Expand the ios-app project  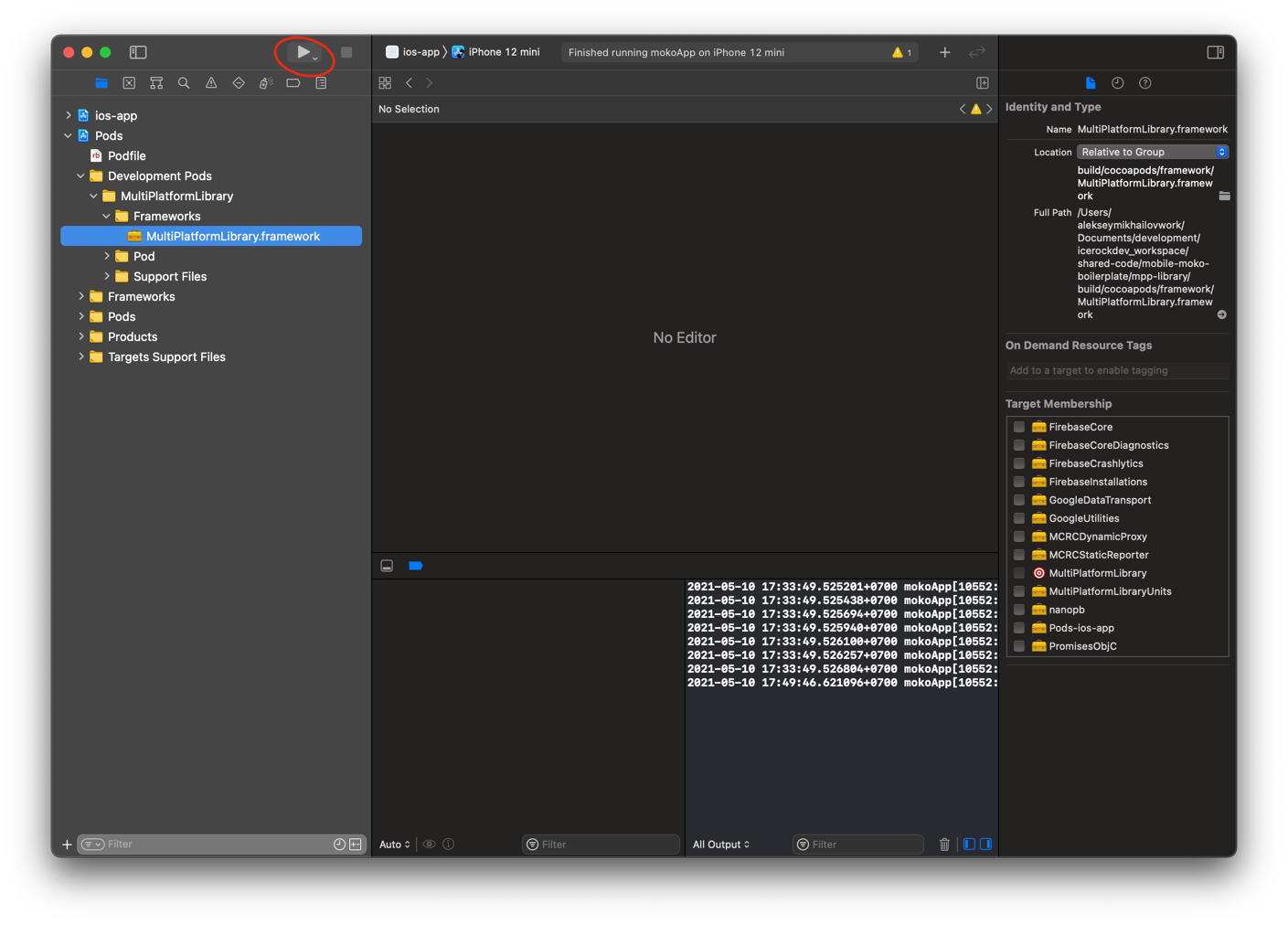tap(69, 116)
